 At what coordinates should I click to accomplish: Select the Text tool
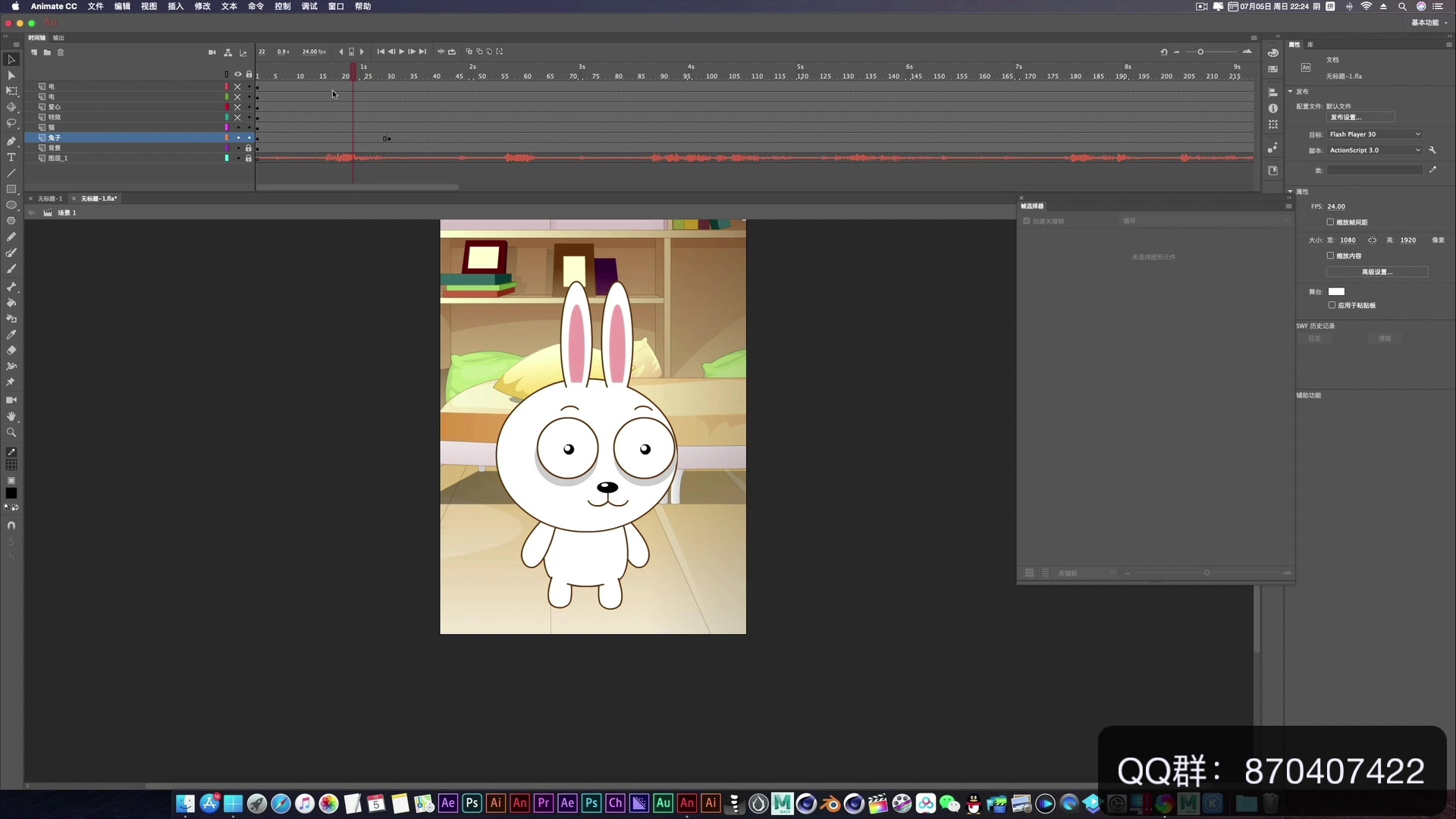point(11,157)
